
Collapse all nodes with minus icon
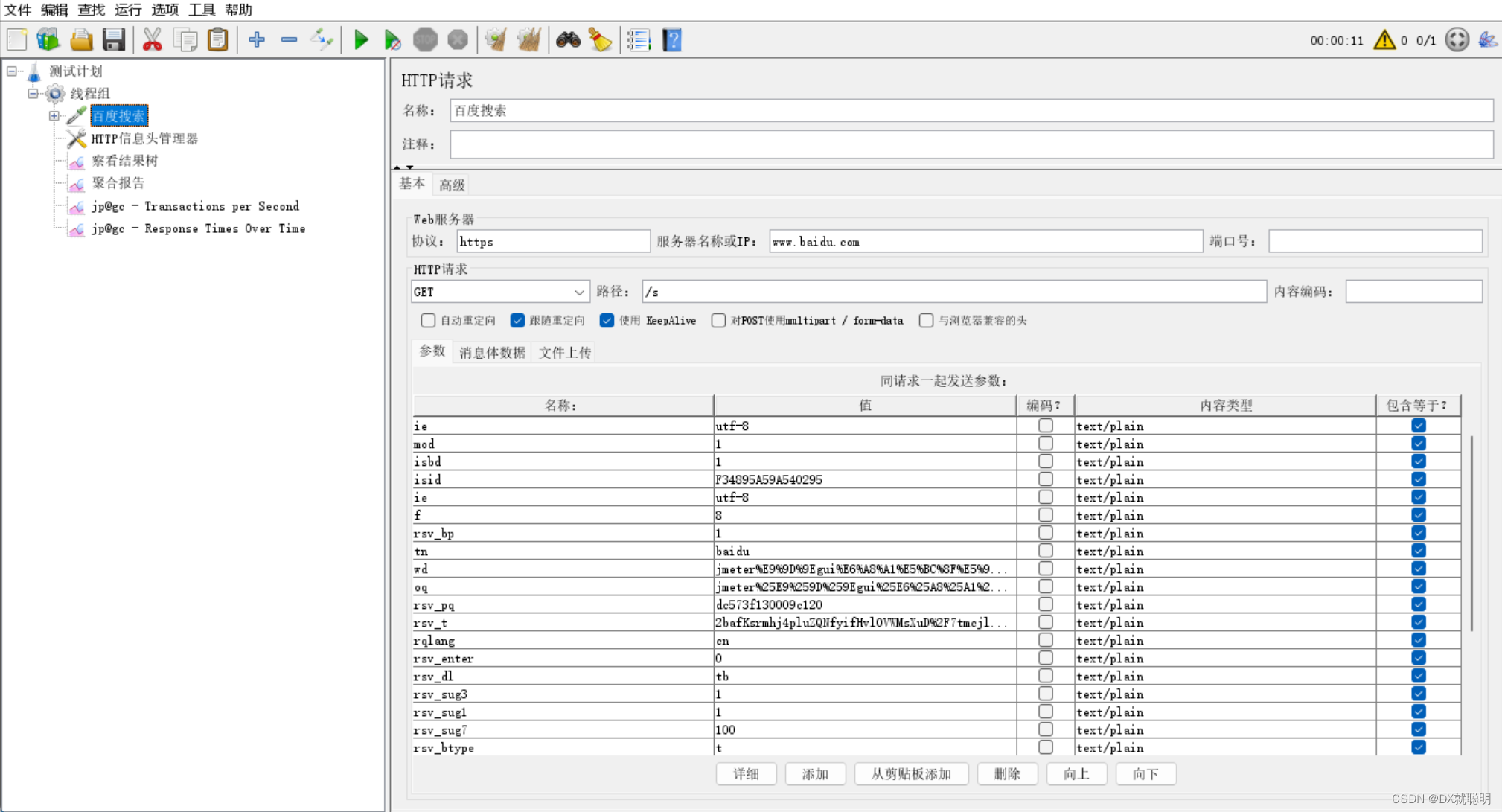[290, 39]
